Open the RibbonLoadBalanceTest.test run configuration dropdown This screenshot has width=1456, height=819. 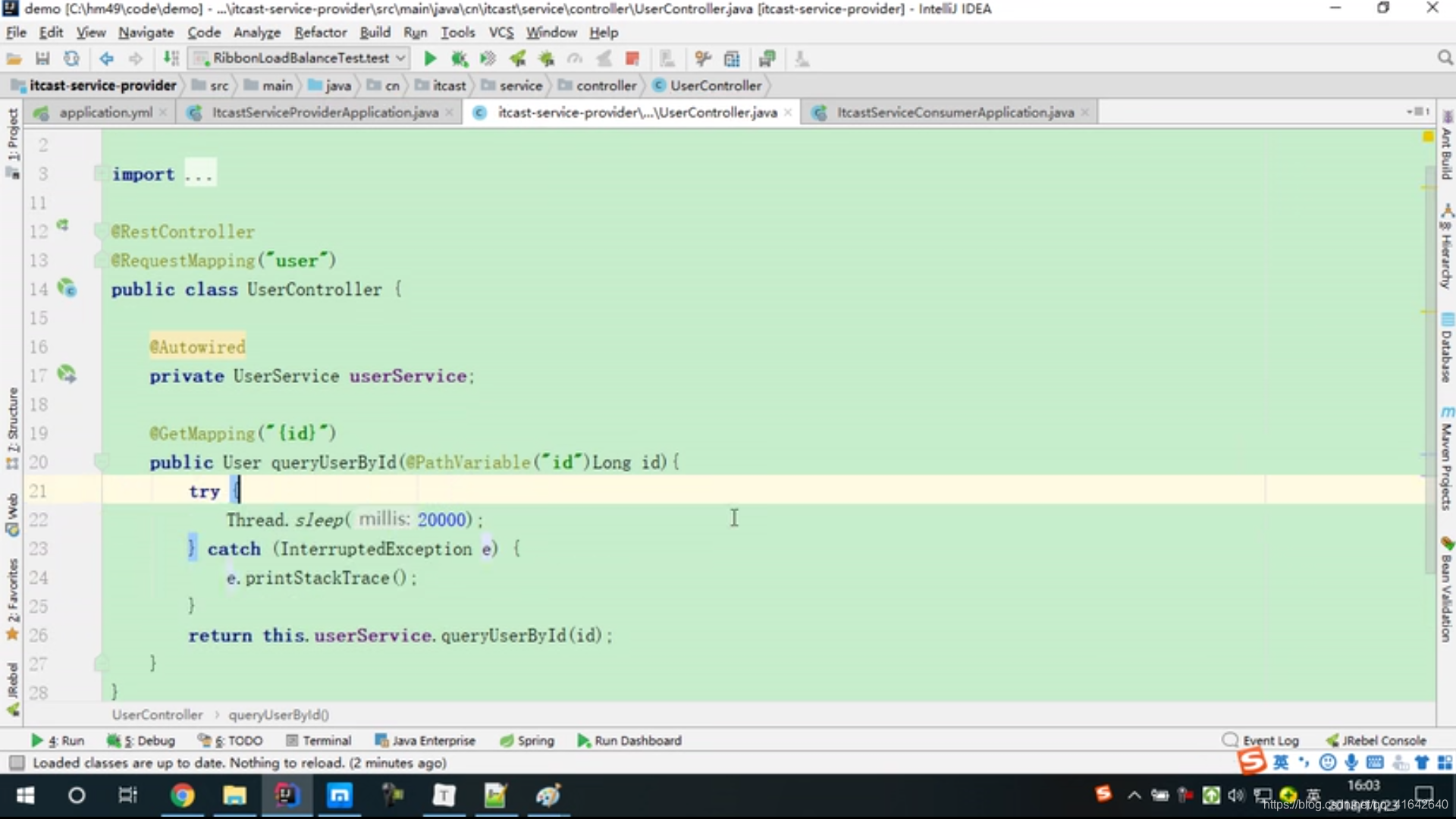click(x=298, y=58)
